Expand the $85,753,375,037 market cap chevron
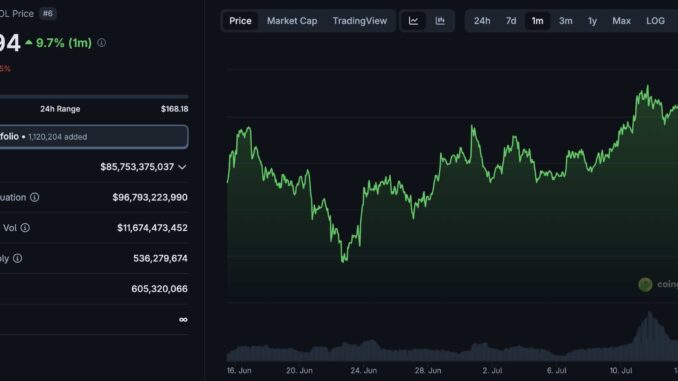The image size is (678, 381). pyautogui.click(x=182, y=167)
